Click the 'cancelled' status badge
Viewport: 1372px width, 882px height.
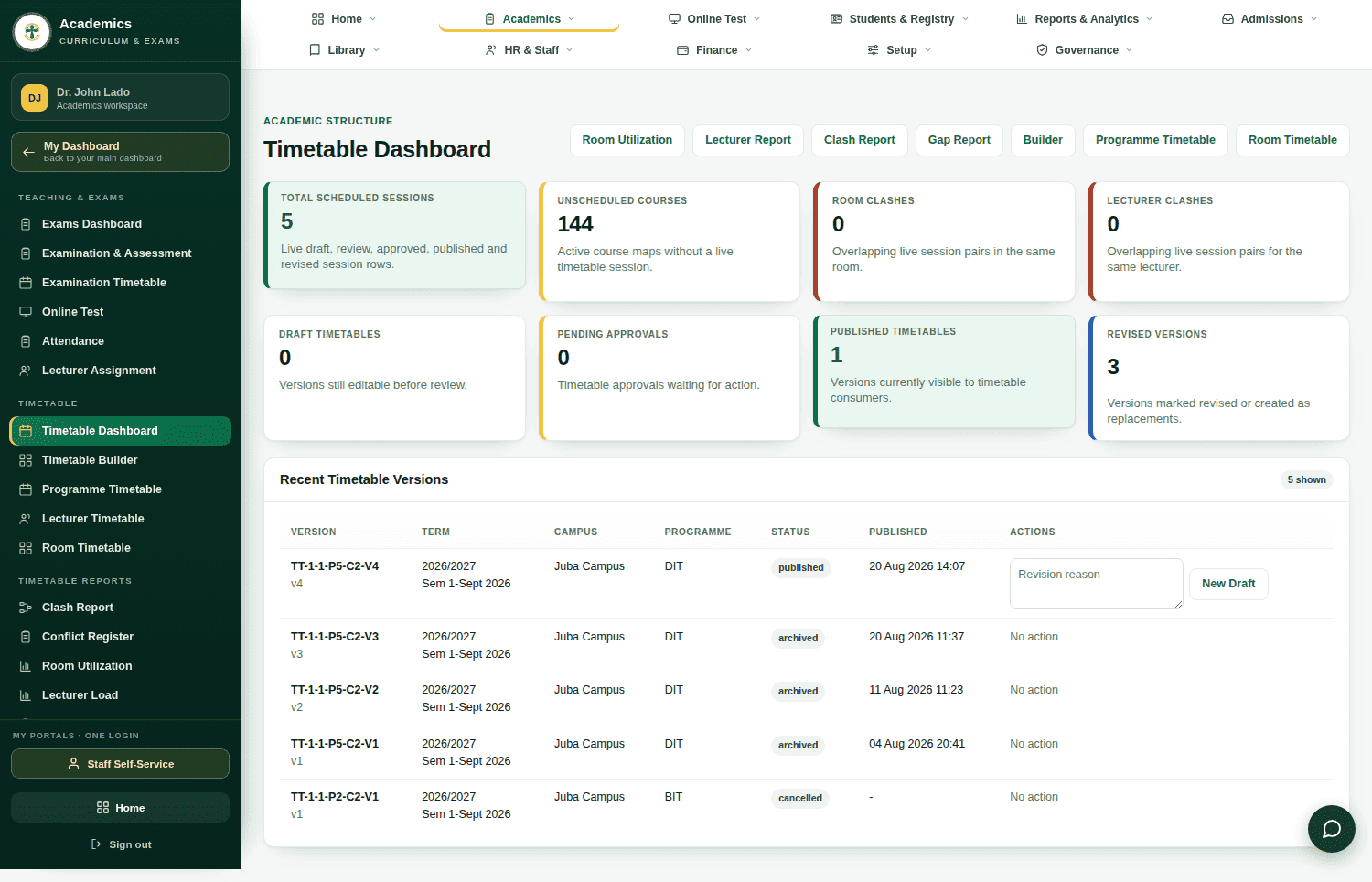click(x=800, y=798)
